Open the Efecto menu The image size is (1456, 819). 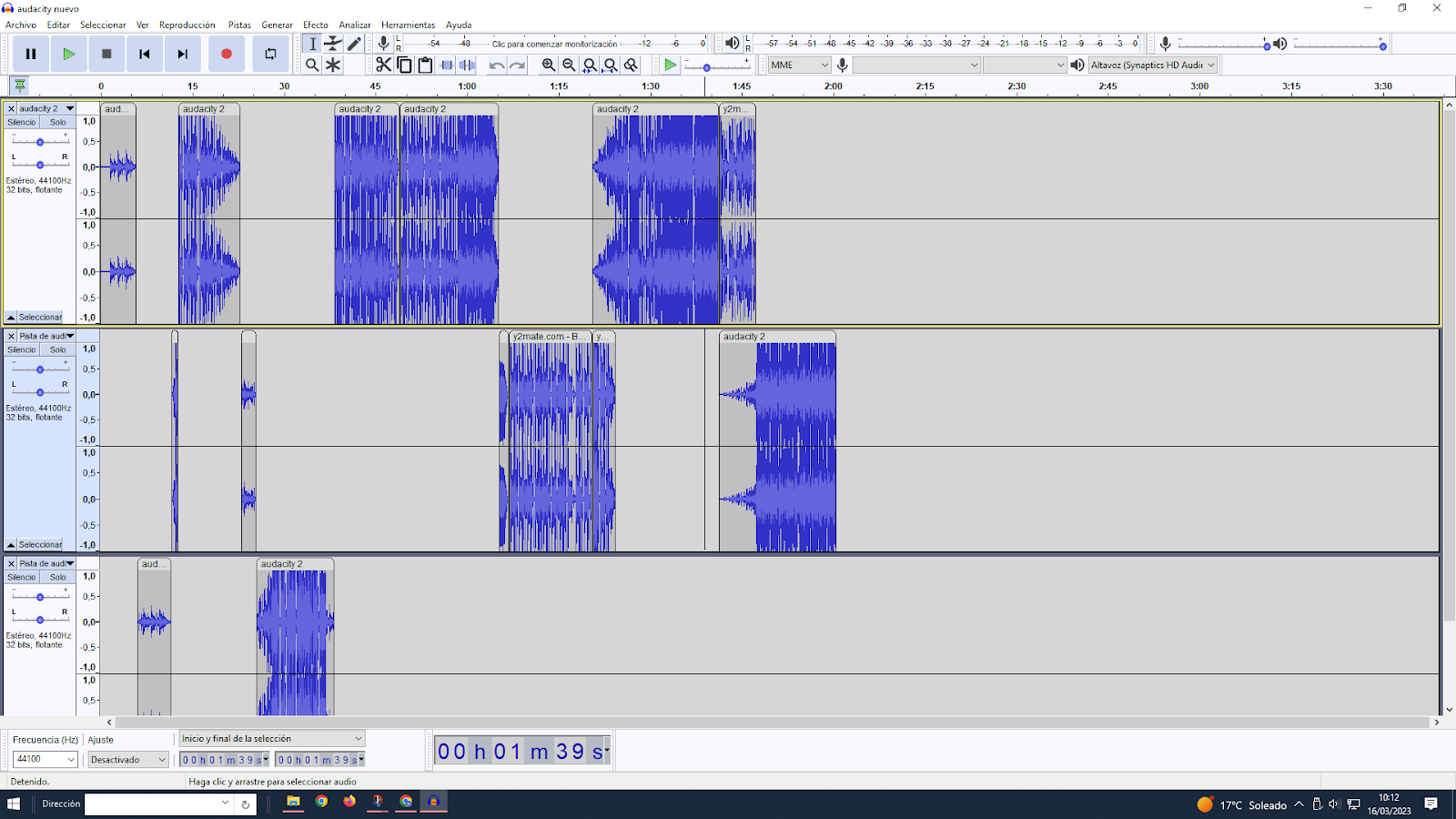pos(316,25)
